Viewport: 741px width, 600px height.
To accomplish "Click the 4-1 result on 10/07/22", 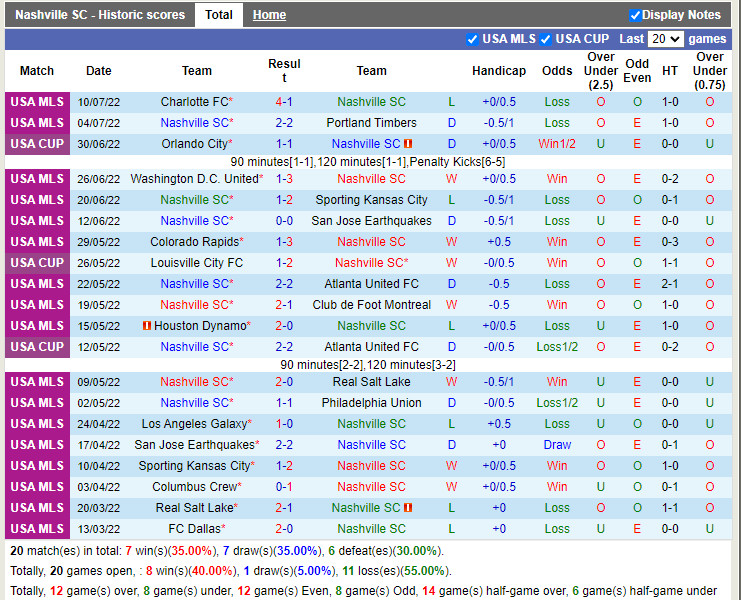I will pos(284,102).
